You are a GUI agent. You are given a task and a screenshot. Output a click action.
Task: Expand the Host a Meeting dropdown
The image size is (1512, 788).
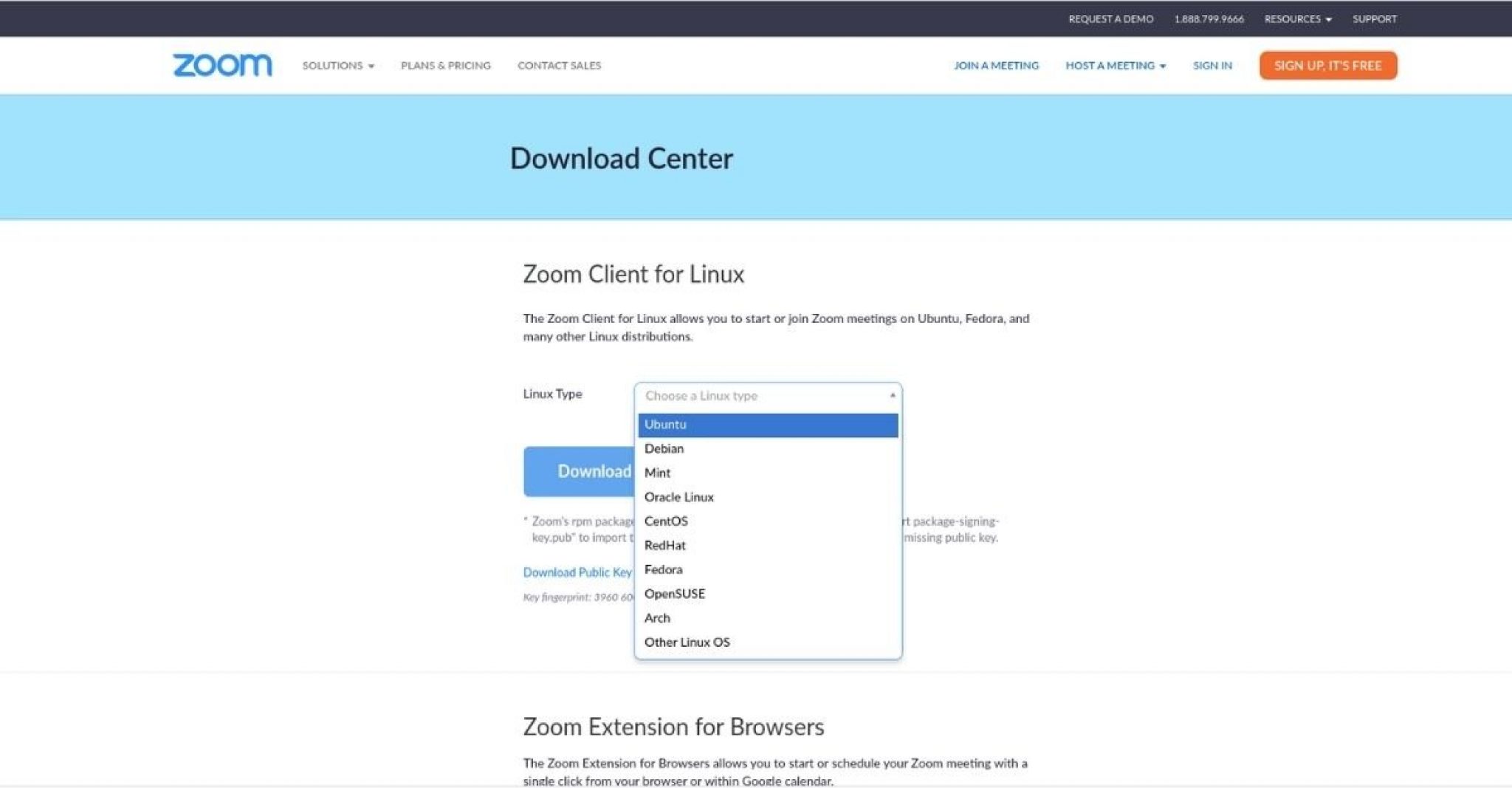point(1115,65)
